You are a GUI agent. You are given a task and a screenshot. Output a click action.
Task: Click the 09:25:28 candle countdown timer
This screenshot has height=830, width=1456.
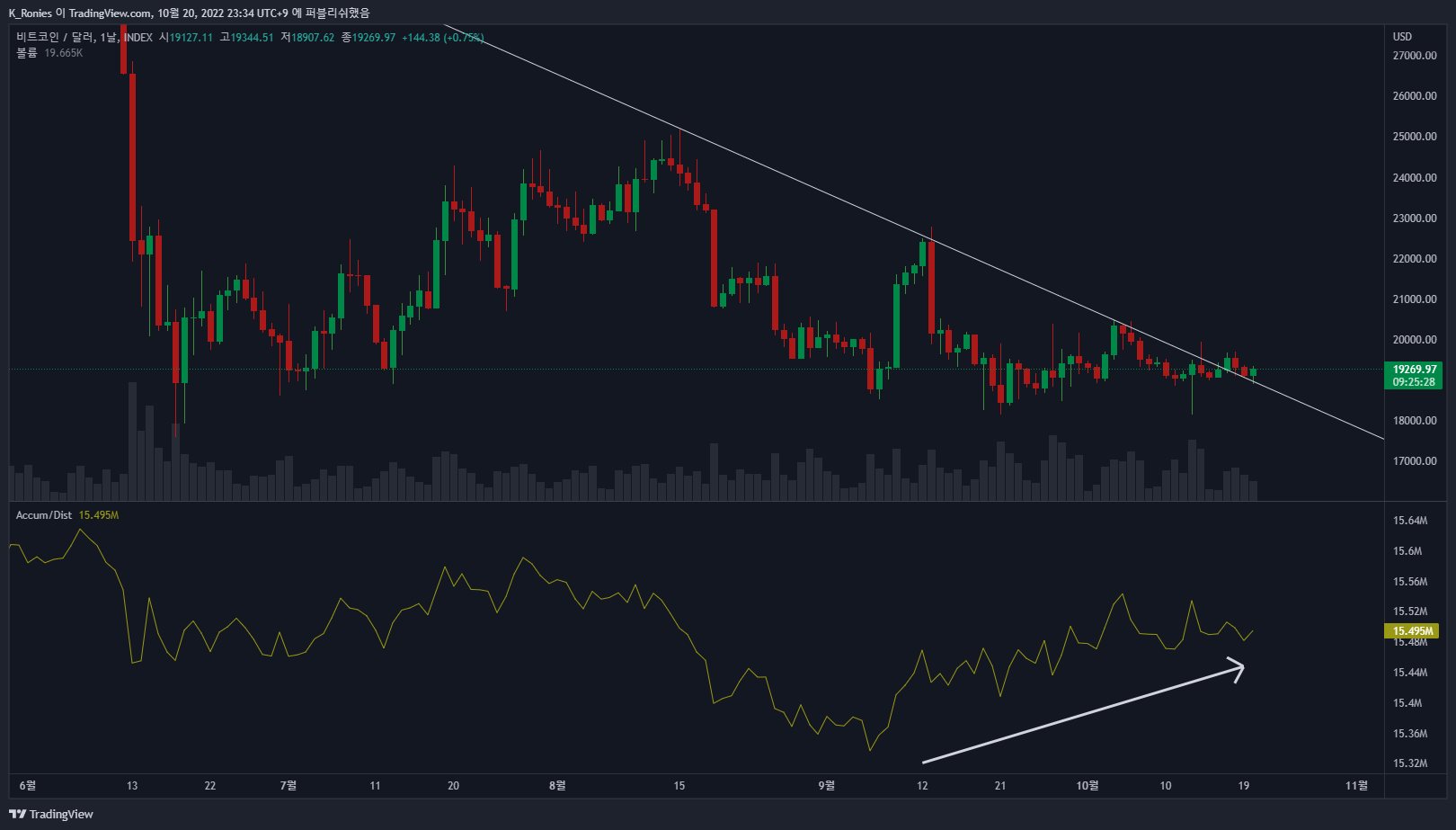pyautogui.click(x=1414, y=382)
